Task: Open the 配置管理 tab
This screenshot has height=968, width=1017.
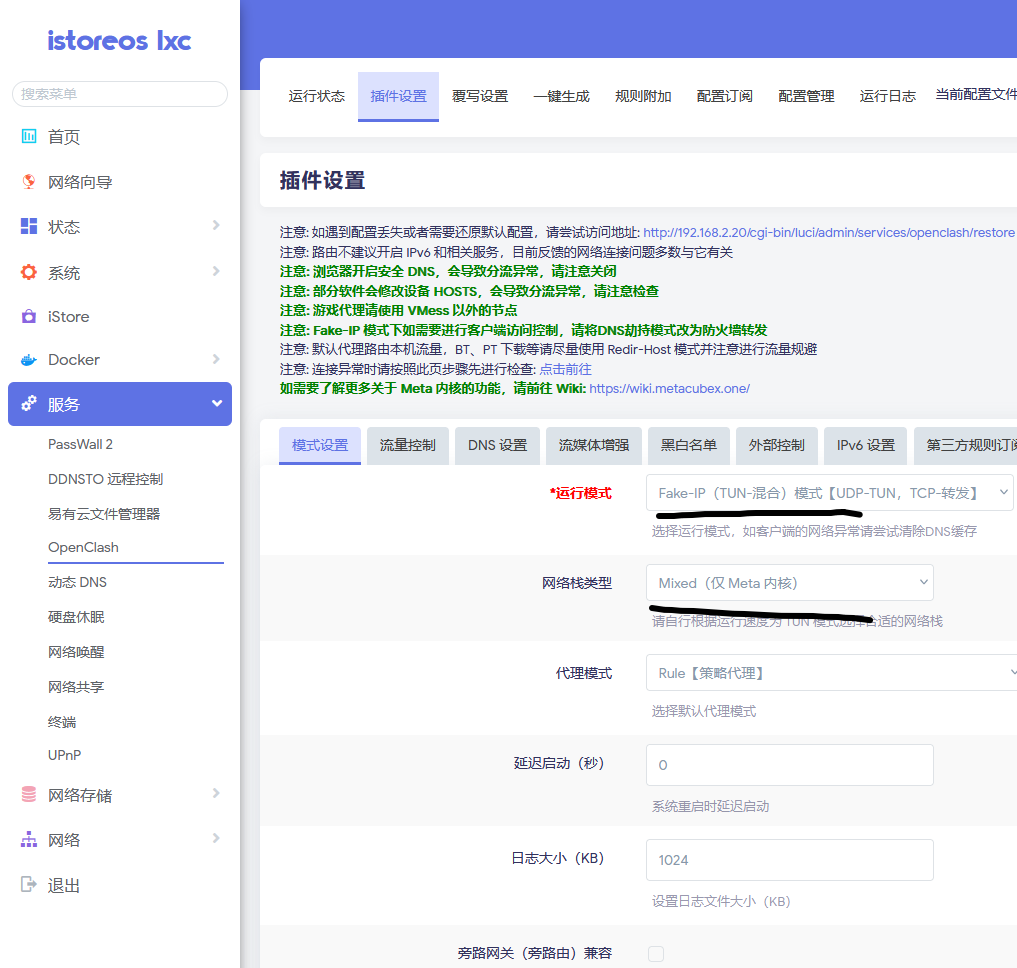Action: click(x=806, y=97)
